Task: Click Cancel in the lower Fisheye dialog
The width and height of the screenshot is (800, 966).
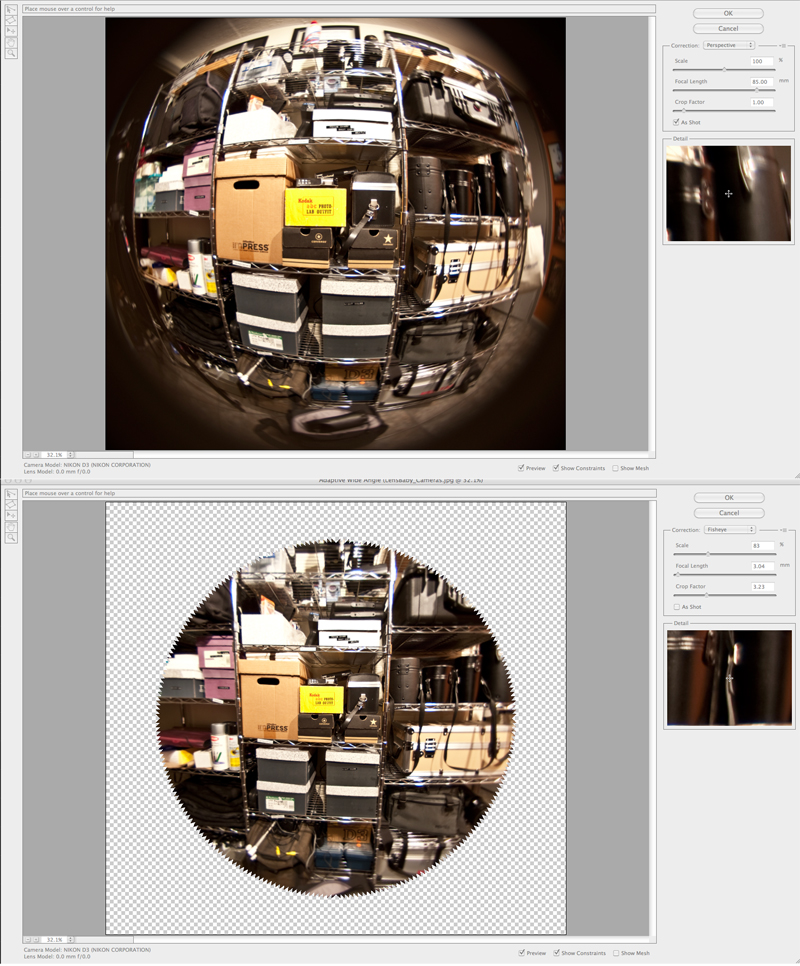Action: [729, 513]
